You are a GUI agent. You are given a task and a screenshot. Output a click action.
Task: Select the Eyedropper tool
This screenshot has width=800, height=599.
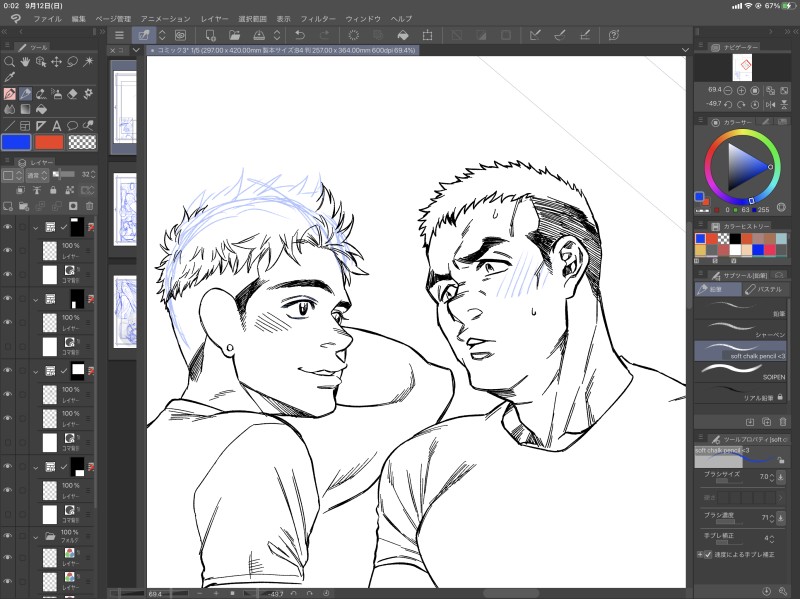pyautogui.click(x=9, y=77)
